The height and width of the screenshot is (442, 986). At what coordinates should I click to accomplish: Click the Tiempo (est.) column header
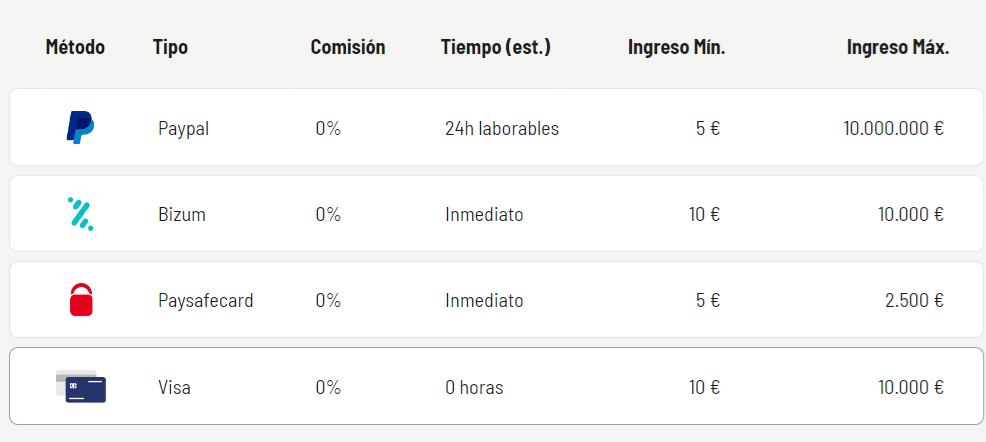point(495,47)
